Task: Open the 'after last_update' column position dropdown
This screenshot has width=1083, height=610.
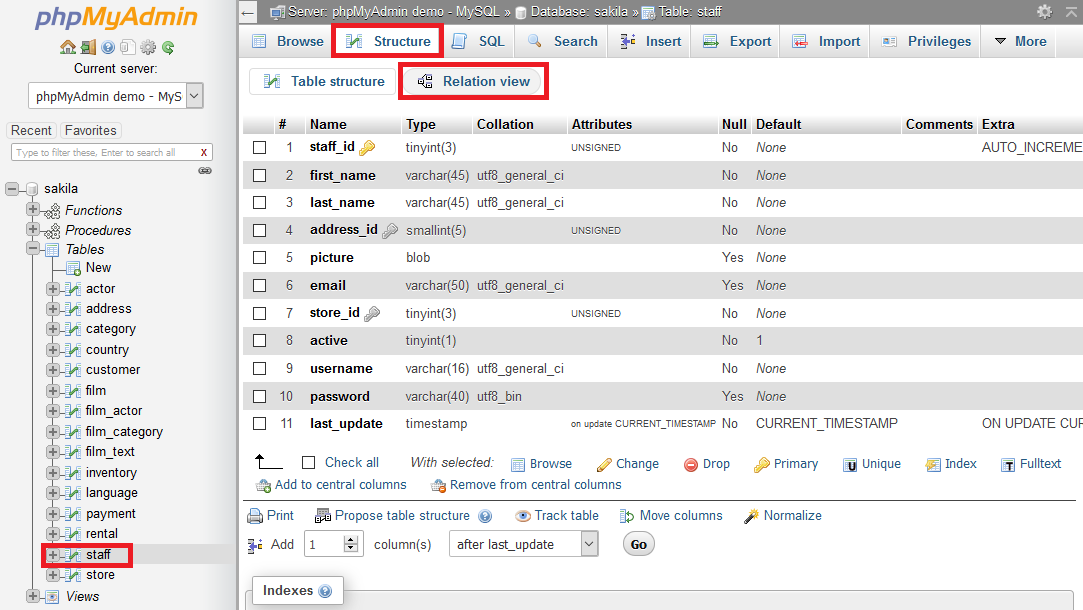Action: [x=523, y=544]
